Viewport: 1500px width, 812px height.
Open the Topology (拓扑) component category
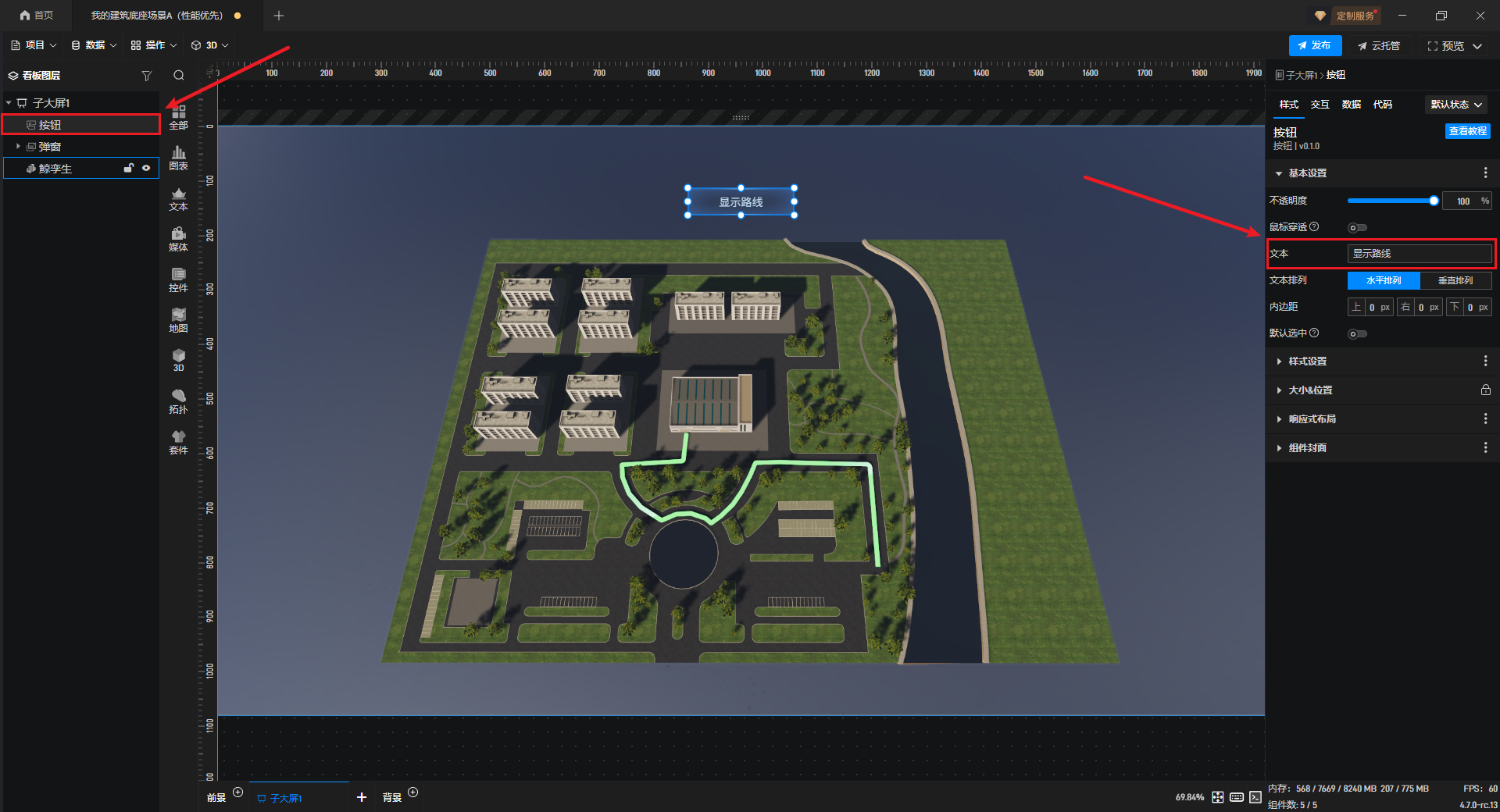pyautogui.click(x=178, y=401)
